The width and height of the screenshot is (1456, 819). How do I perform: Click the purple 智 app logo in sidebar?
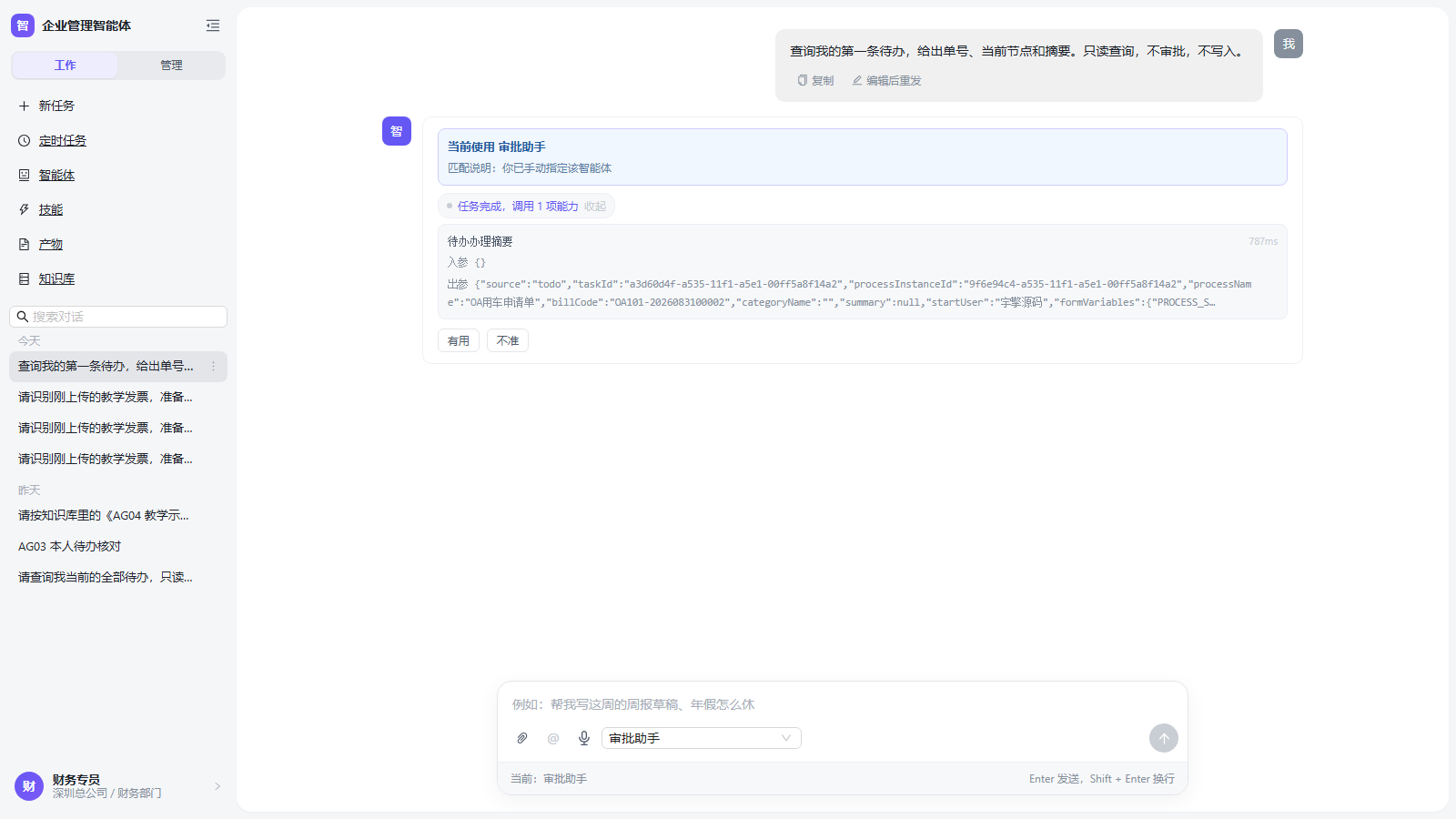(x=23, y=25)
